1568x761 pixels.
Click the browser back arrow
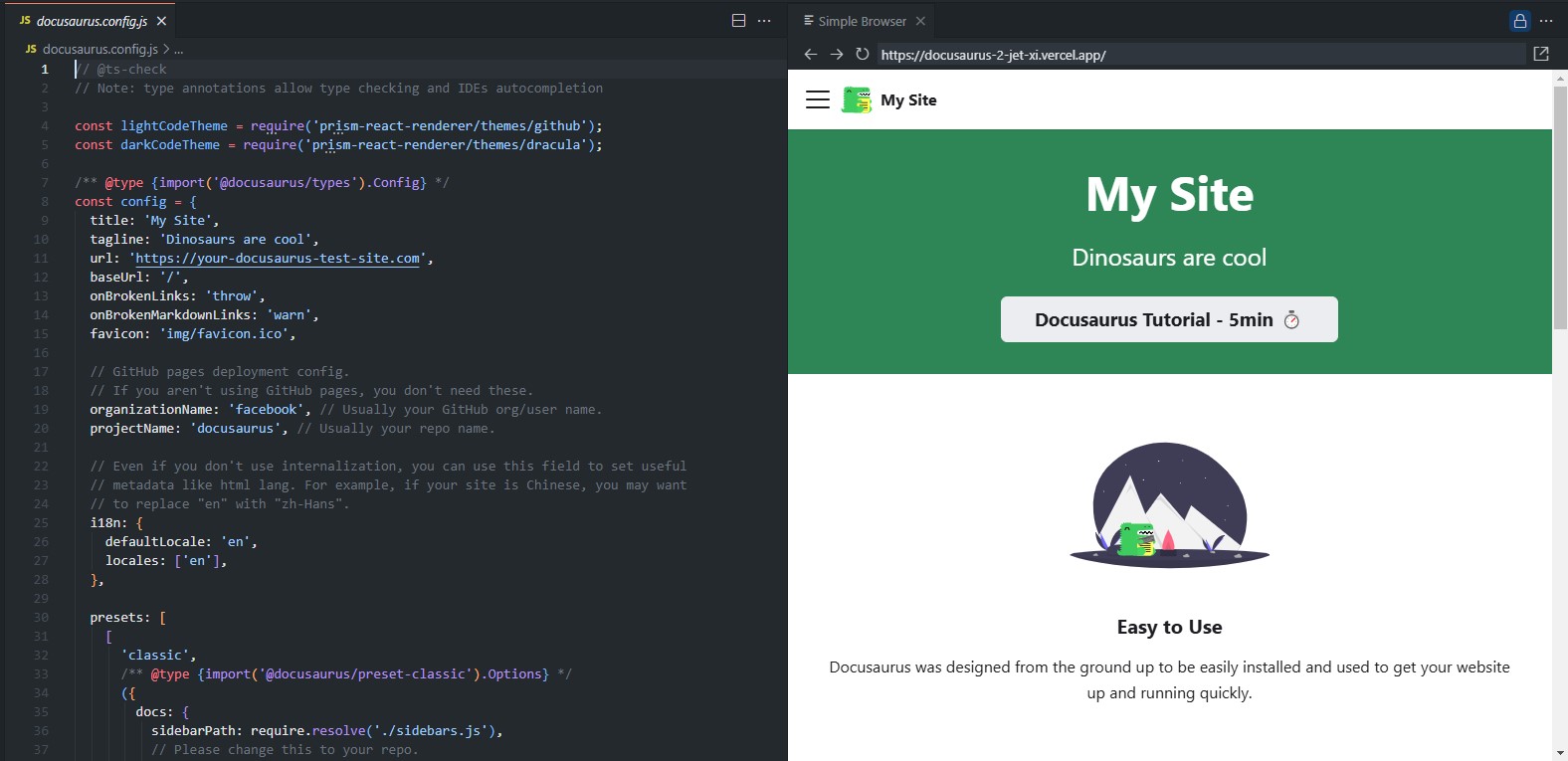[810, 54]
